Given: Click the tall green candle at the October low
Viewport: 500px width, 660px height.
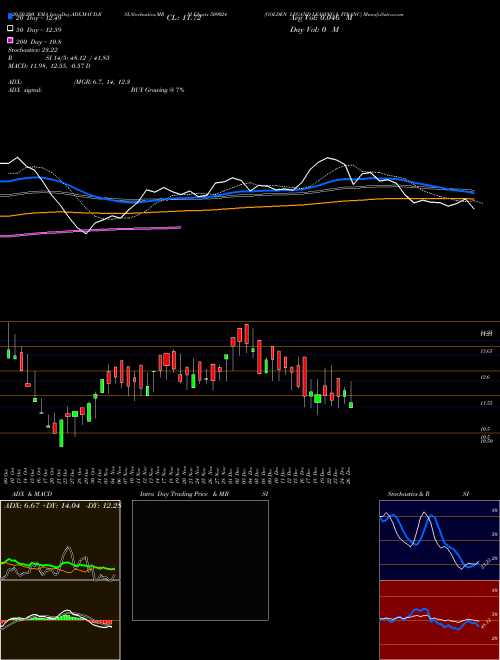Looking at the screenshot, I should coord(61,433).
